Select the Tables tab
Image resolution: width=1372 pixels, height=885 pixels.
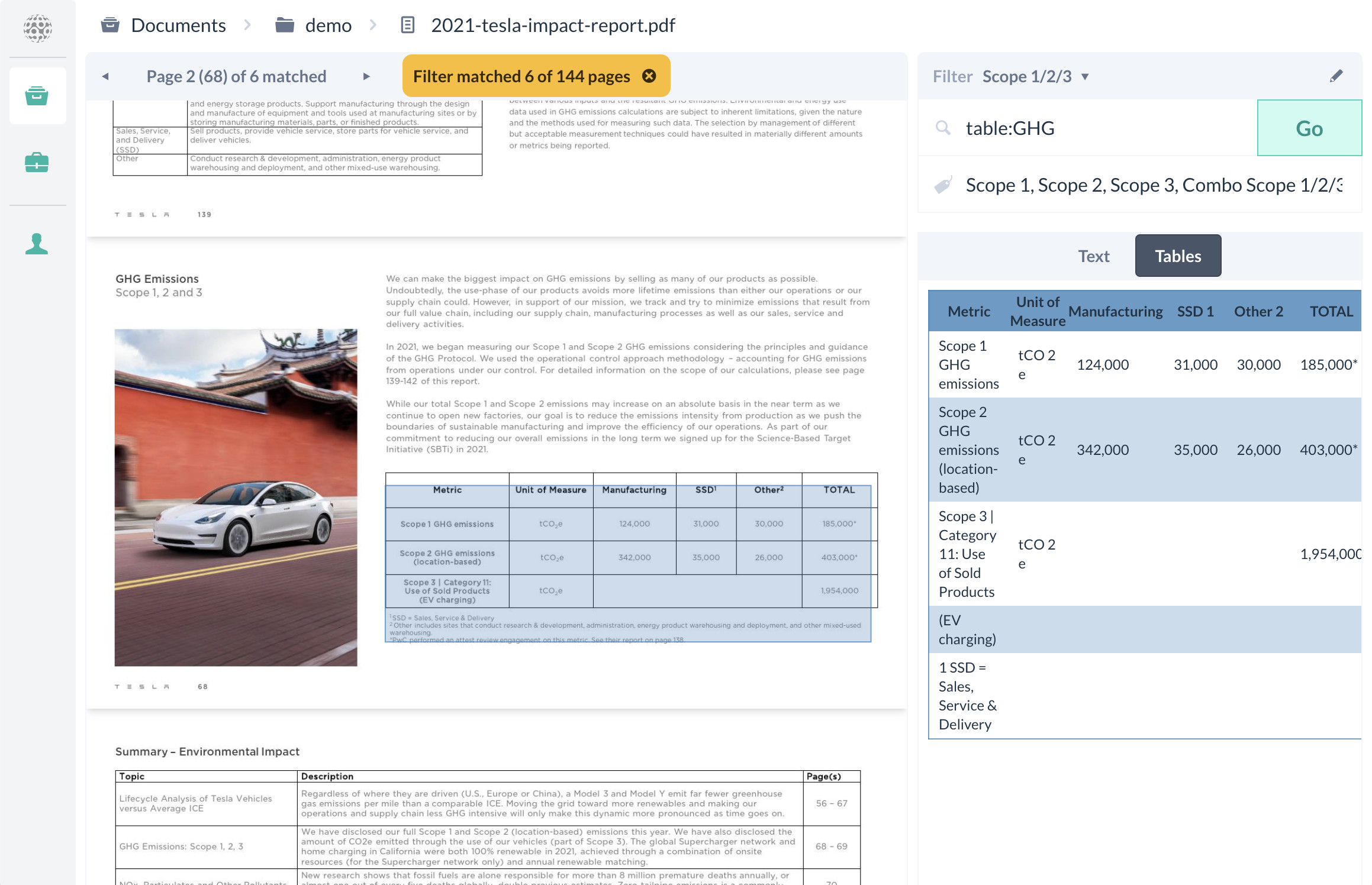(1177, 256)
